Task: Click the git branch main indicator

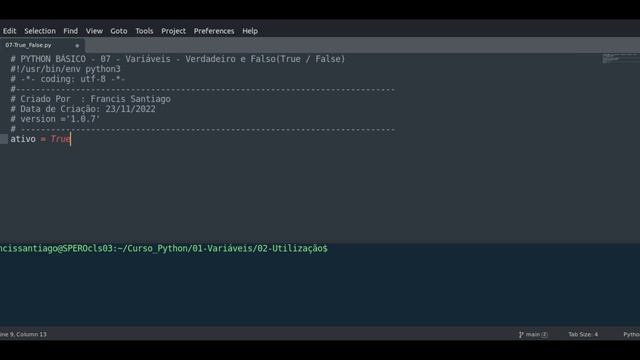Action: [x=533, y=334]
